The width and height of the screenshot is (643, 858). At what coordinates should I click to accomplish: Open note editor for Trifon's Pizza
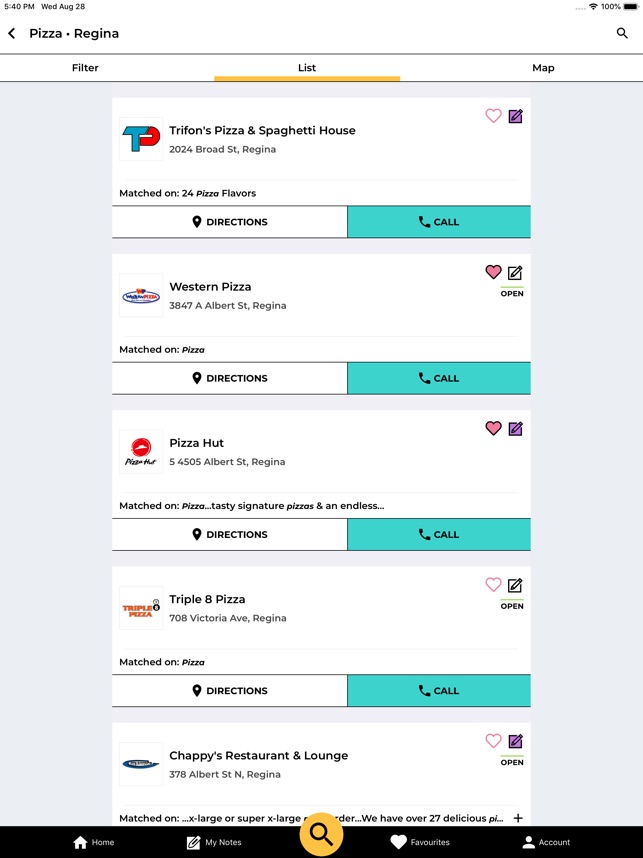515,116
